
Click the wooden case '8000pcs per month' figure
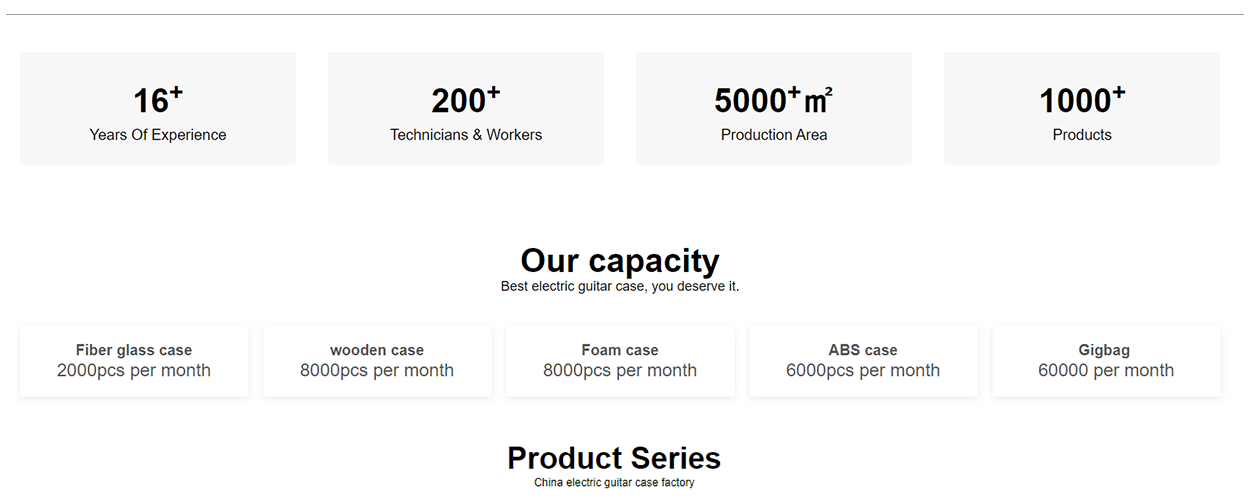(377, 371)
